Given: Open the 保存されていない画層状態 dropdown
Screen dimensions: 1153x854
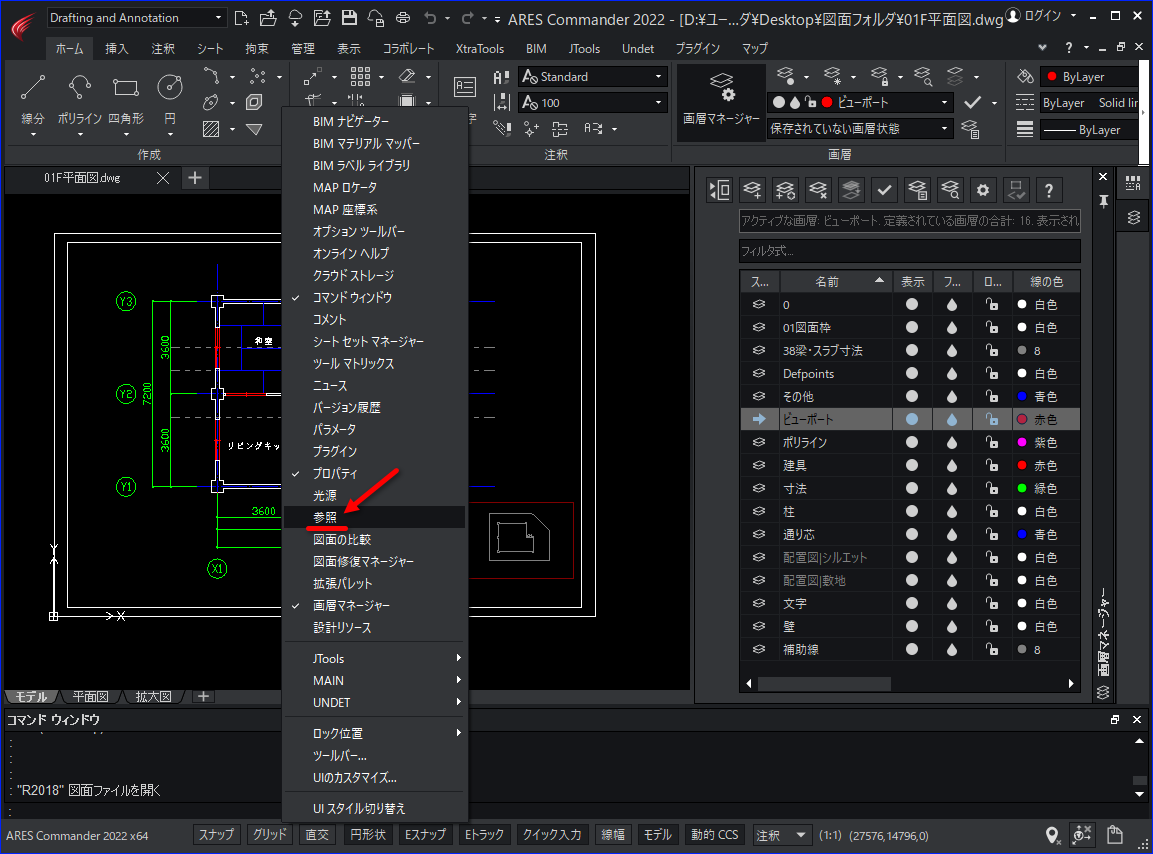Looking at the screenshot, I should pyautogui.click(x=860, y=129).
